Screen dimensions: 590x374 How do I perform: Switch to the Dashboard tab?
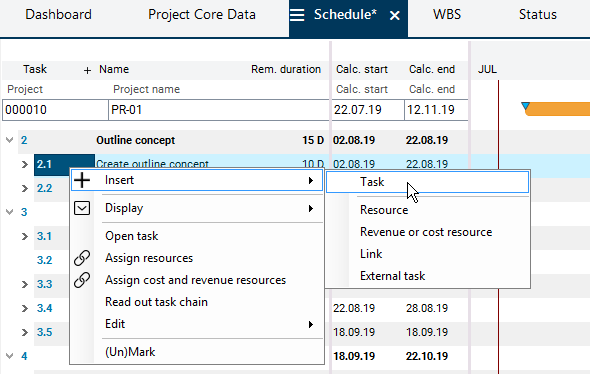point(58,15)
